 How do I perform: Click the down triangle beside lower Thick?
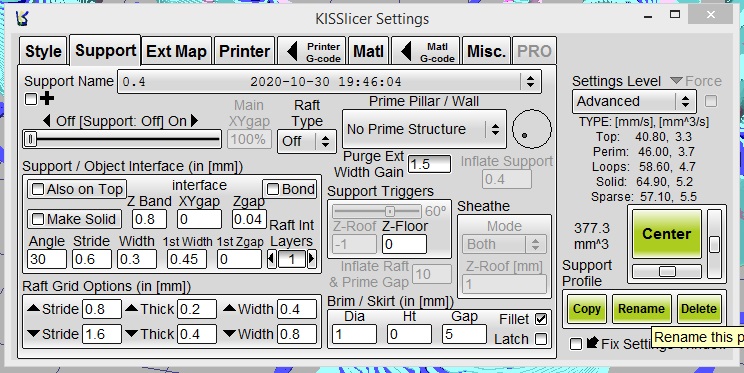(131, 334)
